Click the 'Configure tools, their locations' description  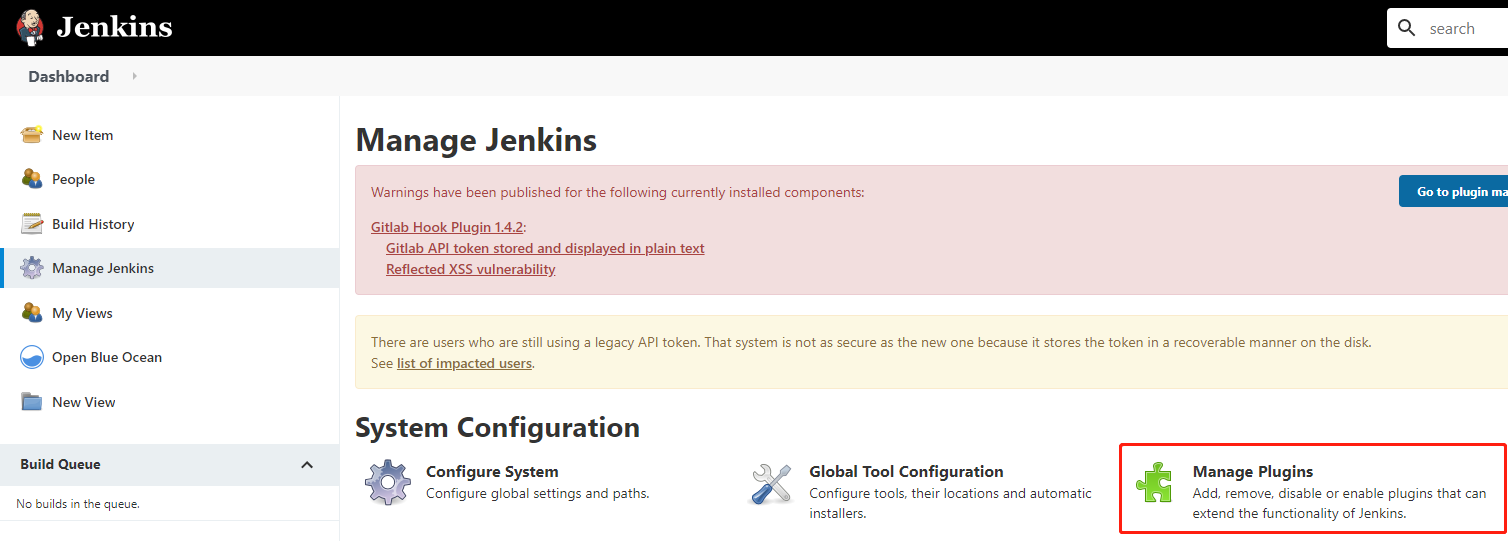[950, 503]
